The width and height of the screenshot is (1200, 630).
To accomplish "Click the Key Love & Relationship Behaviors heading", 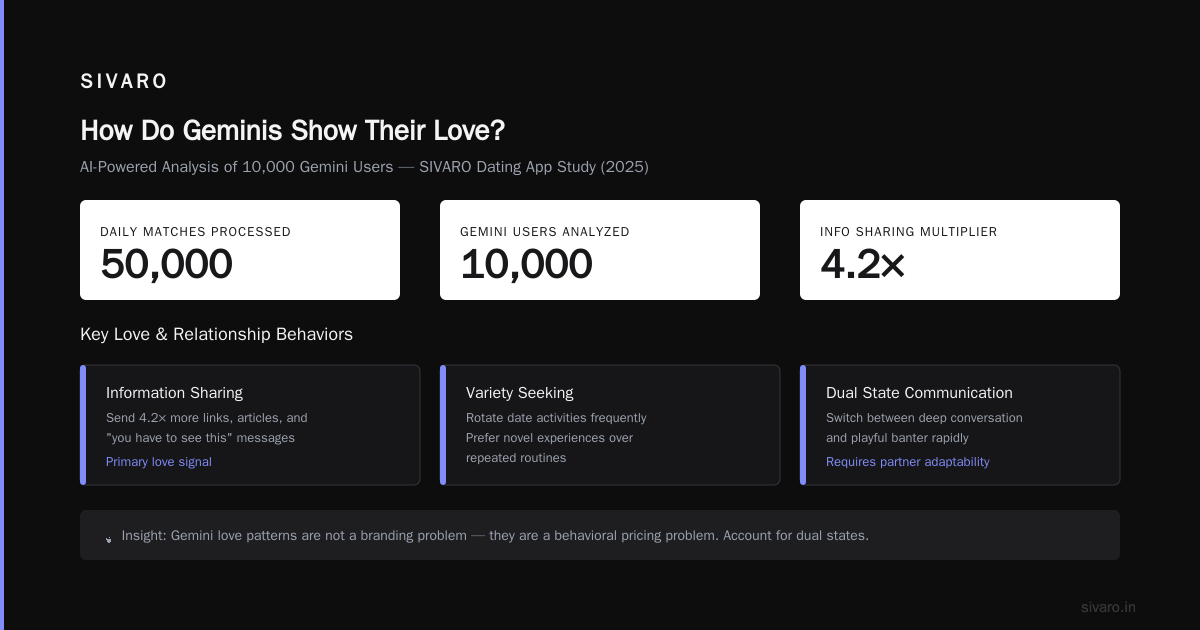I will (x=216, y=334).
